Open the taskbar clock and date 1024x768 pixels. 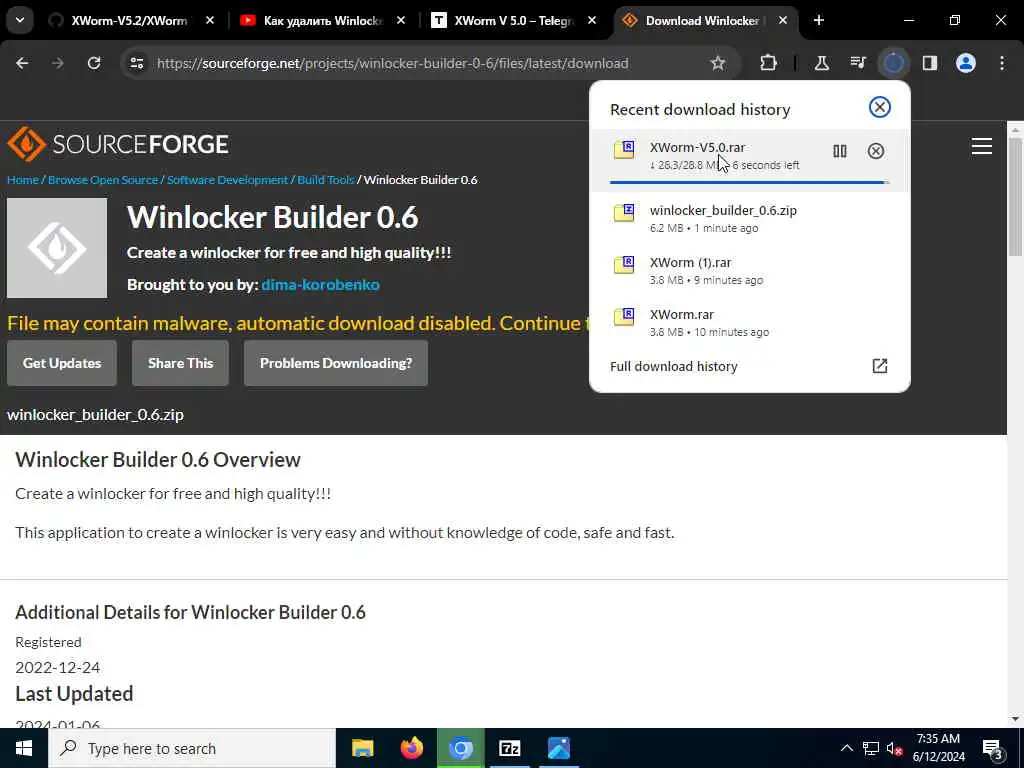[x=938, y=748]
